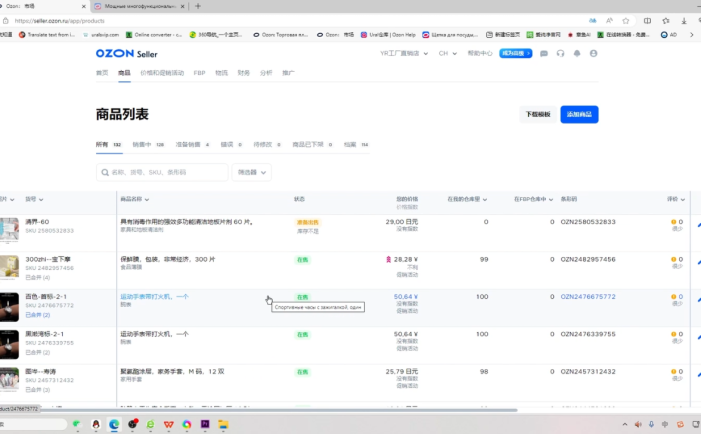The height and width of the screenshot is (434, 701).
Task: Switch to the 商品已下架 tab
Action: (312, 144)
